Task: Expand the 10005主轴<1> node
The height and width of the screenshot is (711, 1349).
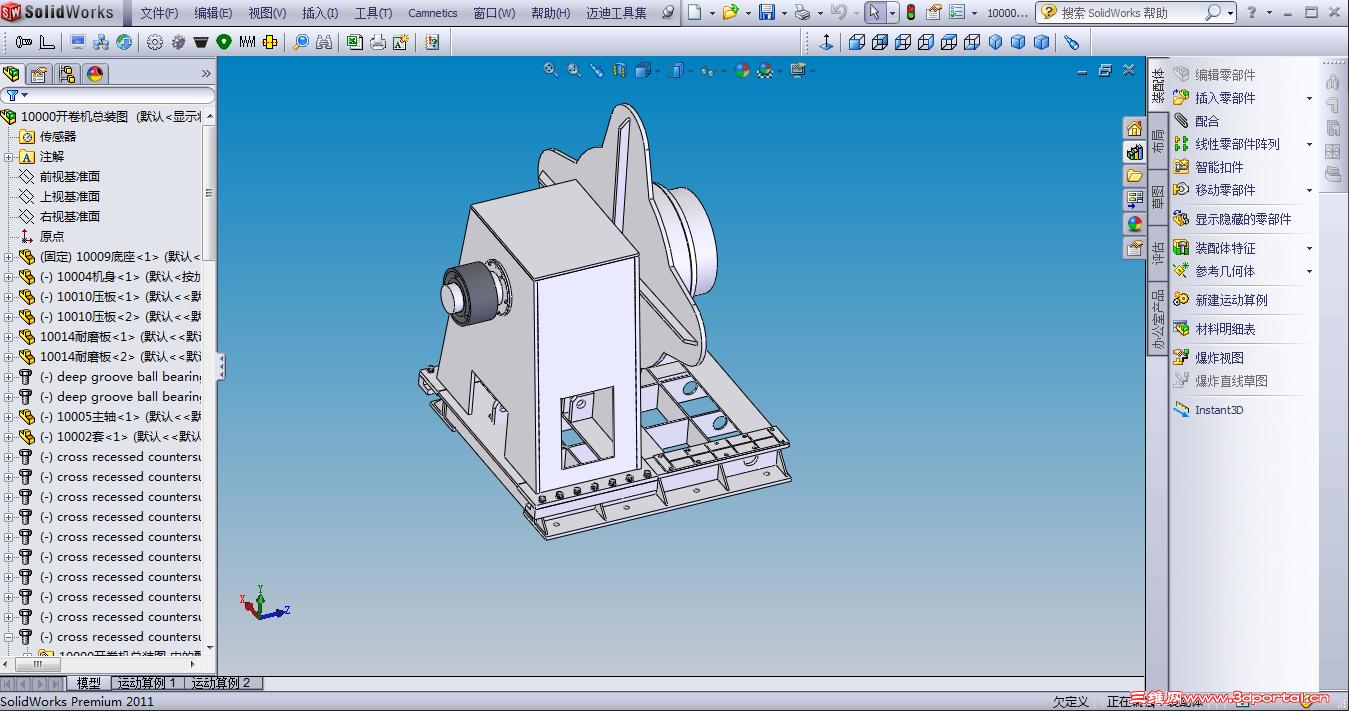Action: tap(9, 417)
